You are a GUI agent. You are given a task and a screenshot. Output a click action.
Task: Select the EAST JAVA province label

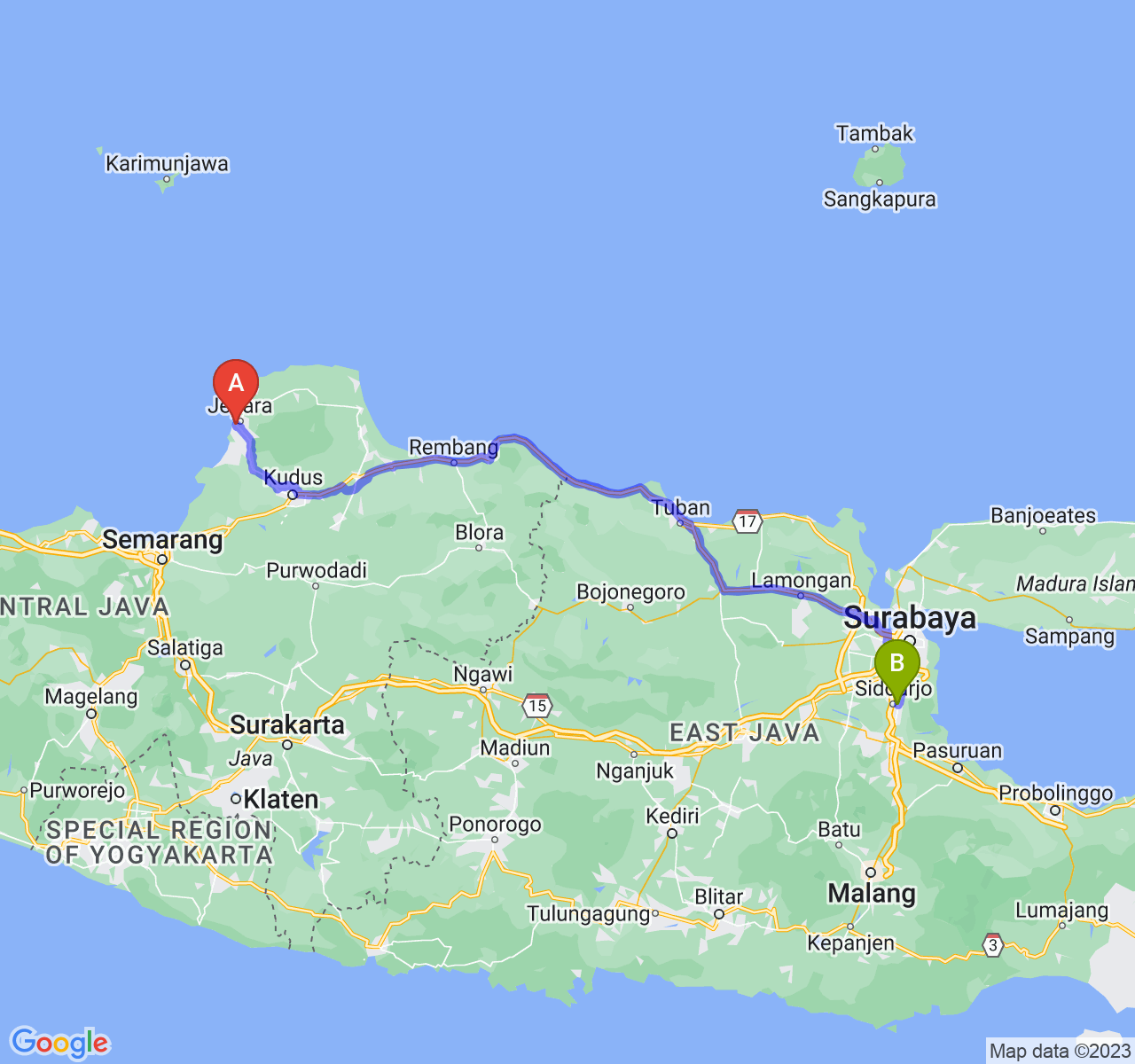(745, 732)
